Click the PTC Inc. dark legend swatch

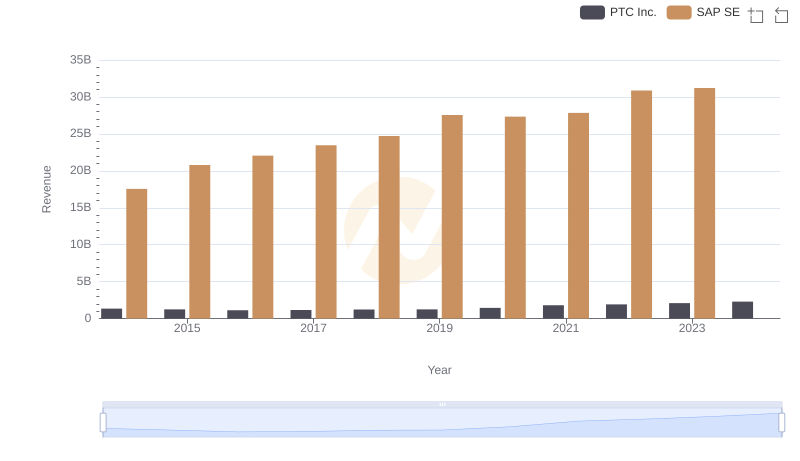(x=592, y=12)
